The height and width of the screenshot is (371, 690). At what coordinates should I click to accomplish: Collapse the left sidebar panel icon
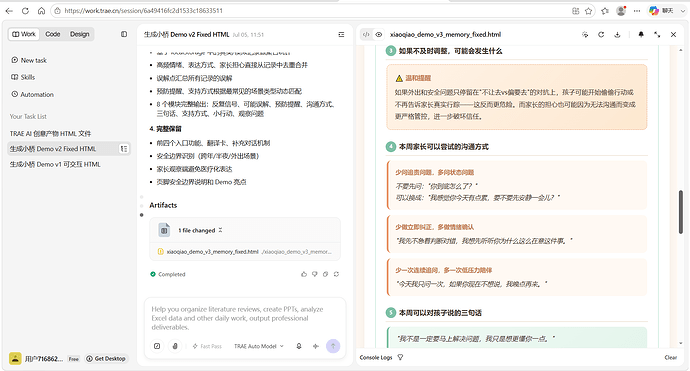pyautogui.click(x=124, y=34)
